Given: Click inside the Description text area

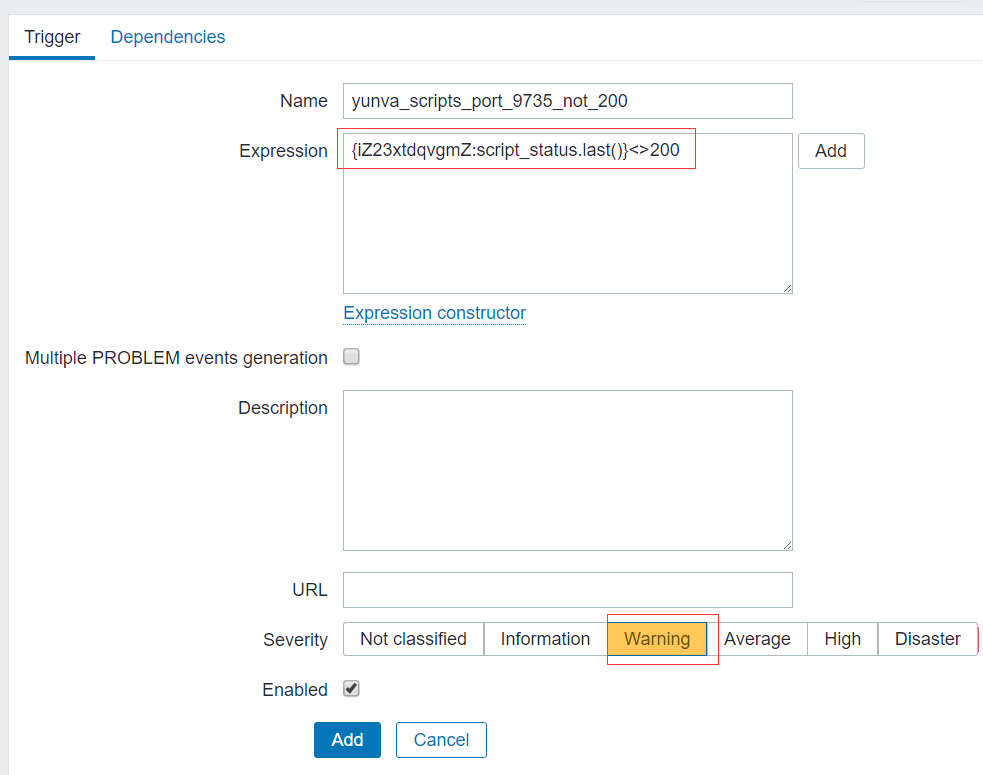Looking at the screenshot, I should pyautogui.click(x=567, y=470).
